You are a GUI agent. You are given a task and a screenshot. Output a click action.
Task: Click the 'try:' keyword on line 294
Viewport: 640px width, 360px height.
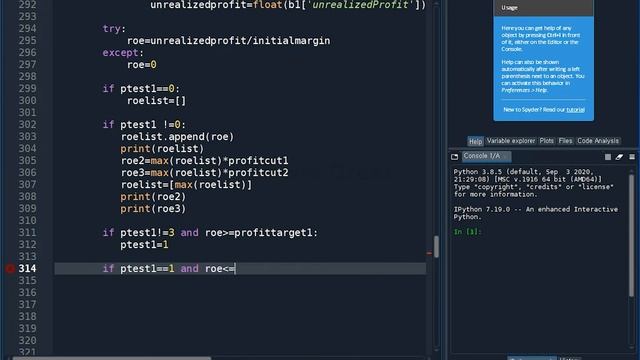point(114,29)
